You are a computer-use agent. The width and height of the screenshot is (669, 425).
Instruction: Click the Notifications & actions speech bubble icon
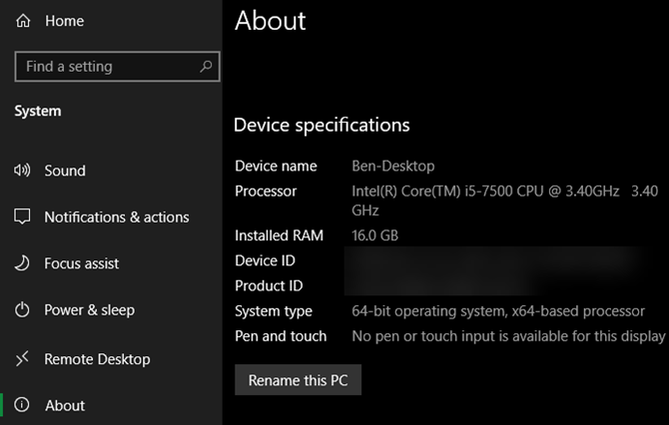(x=22, y=217)
